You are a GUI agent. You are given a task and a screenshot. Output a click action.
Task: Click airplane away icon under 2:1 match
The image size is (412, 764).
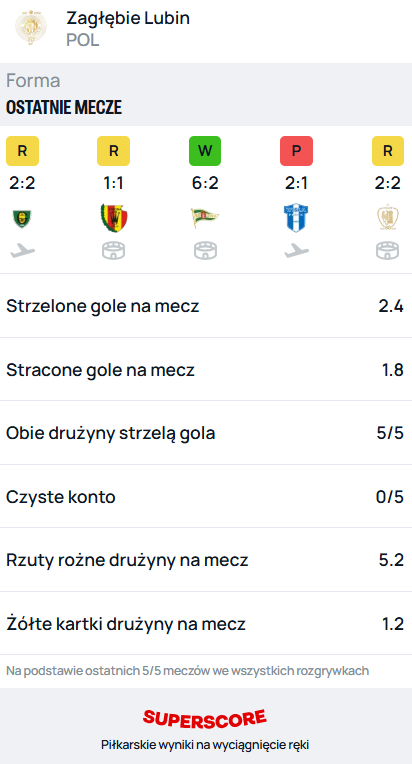[x=297, y=251]
